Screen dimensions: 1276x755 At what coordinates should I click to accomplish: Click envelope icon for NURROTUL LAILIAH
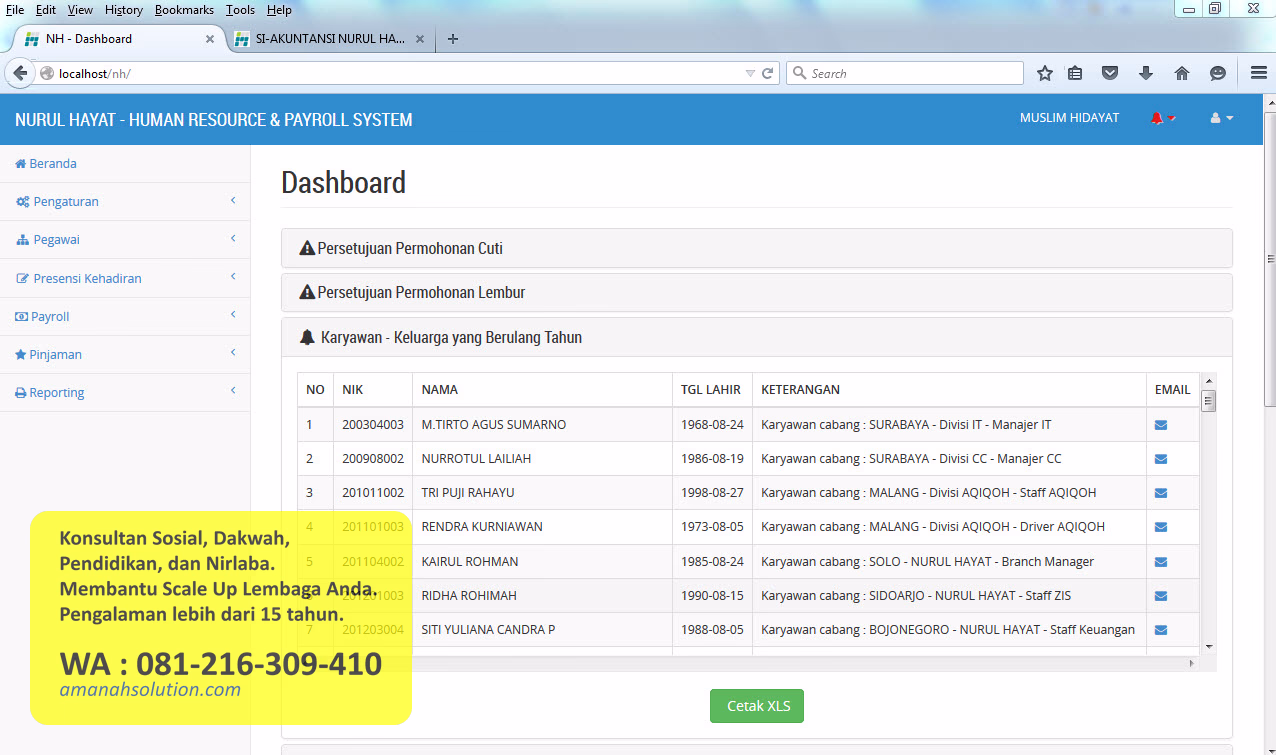tap(1161, 459)
